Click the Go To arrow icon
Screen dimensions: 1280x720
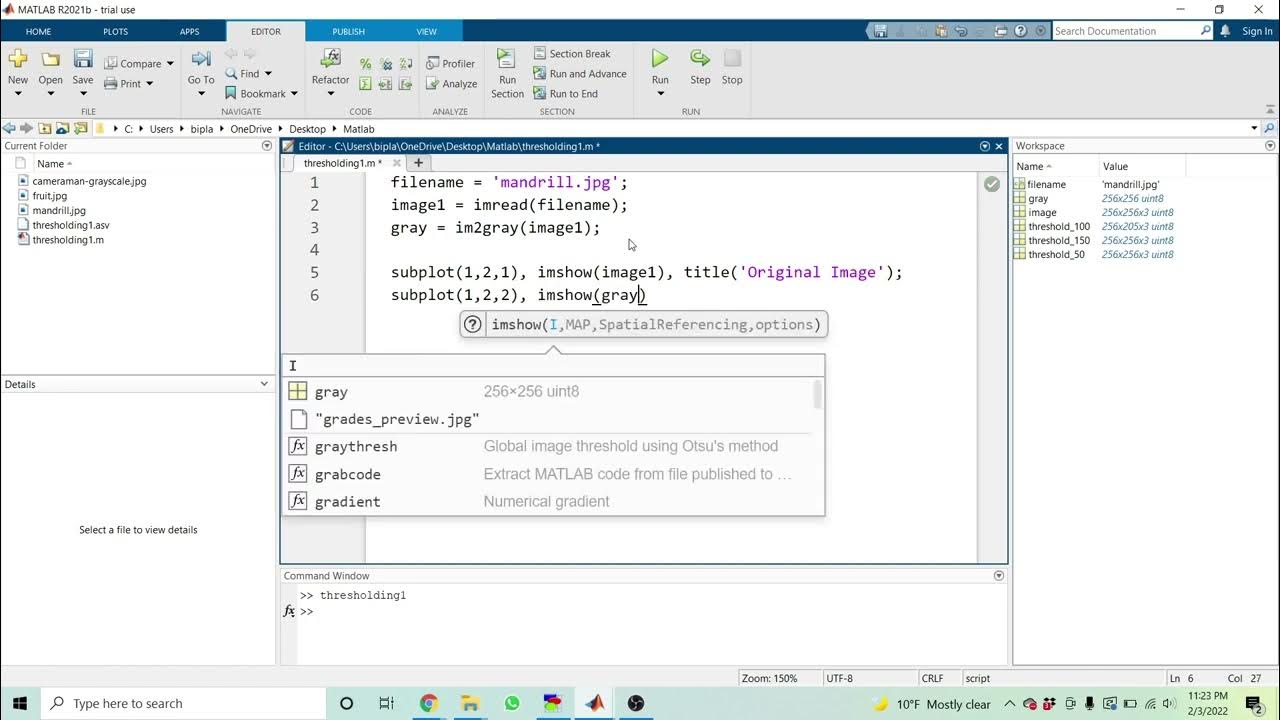[201, 59]
